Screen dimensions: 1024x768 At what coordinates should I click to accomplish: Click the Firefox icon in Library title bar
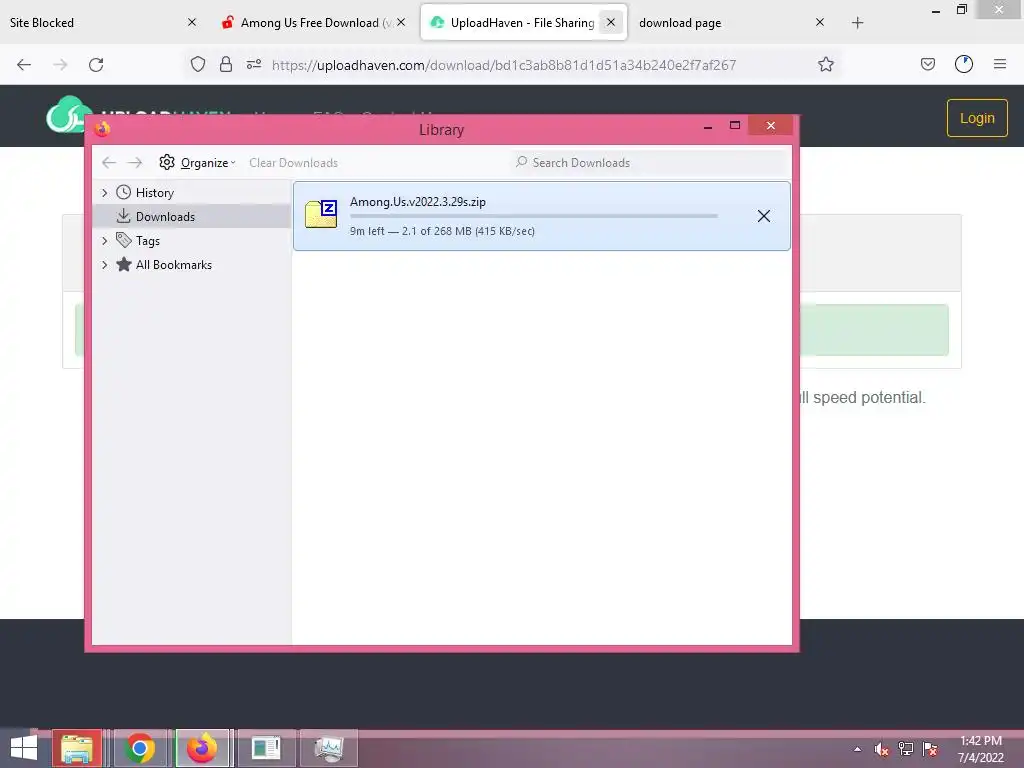click(x=103, y=129)
